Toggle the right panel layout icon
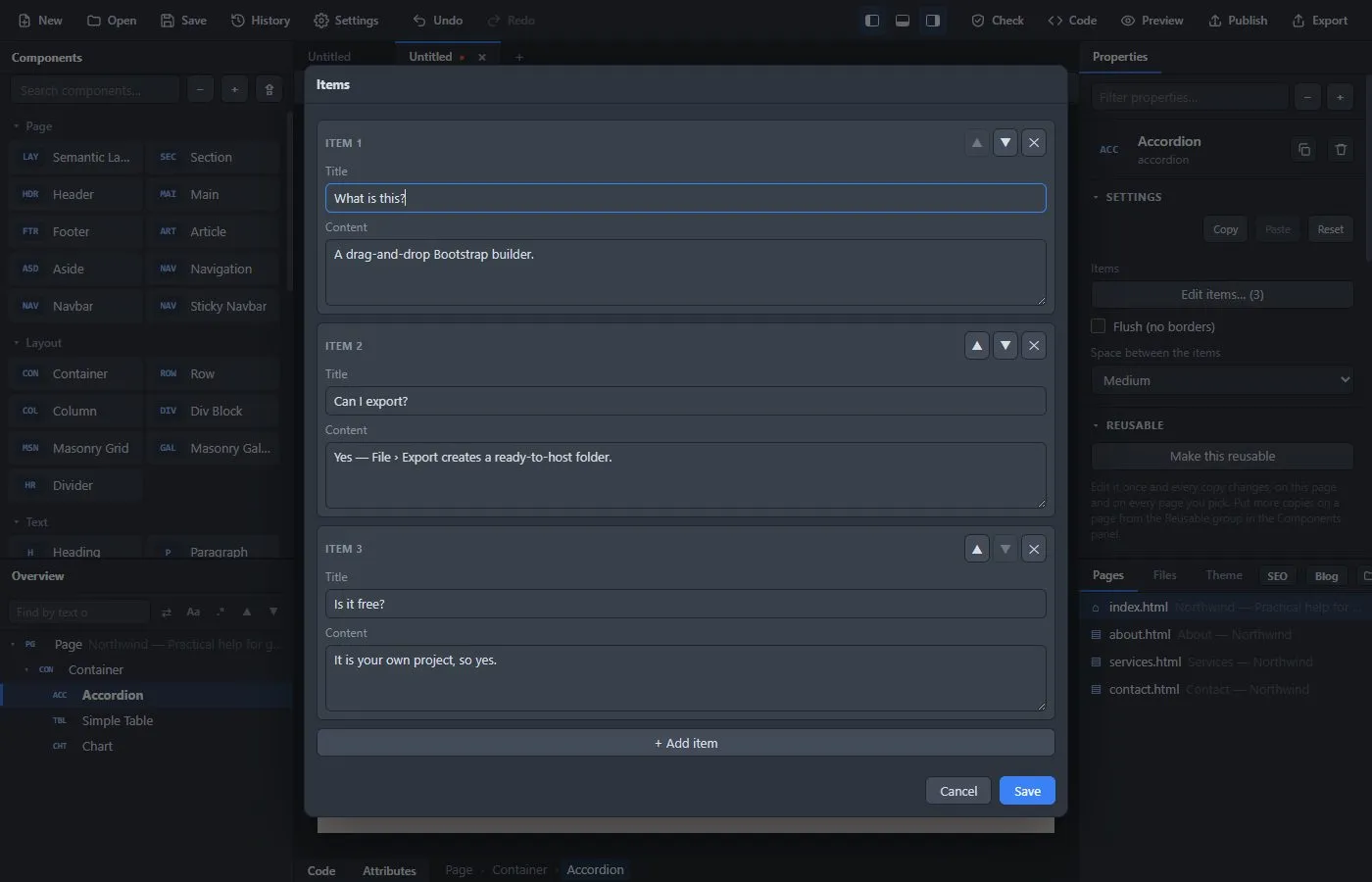 (x=933, y=21)
